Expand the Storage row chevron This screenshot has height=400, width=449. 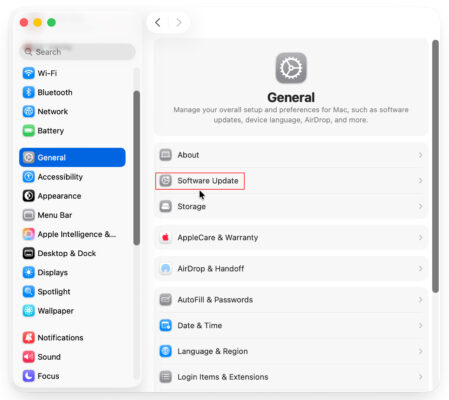420,206
